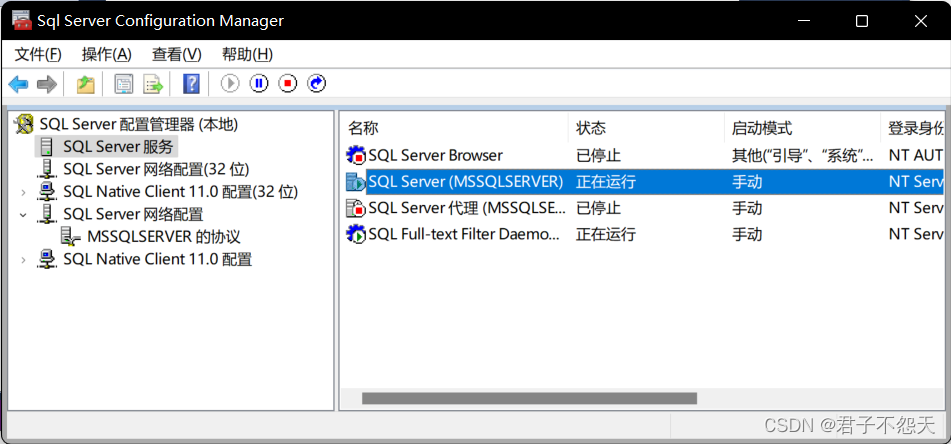Click 已停止 status of SQL Server 代理
Screen dimensions: 951x444
tap(598, 208)
